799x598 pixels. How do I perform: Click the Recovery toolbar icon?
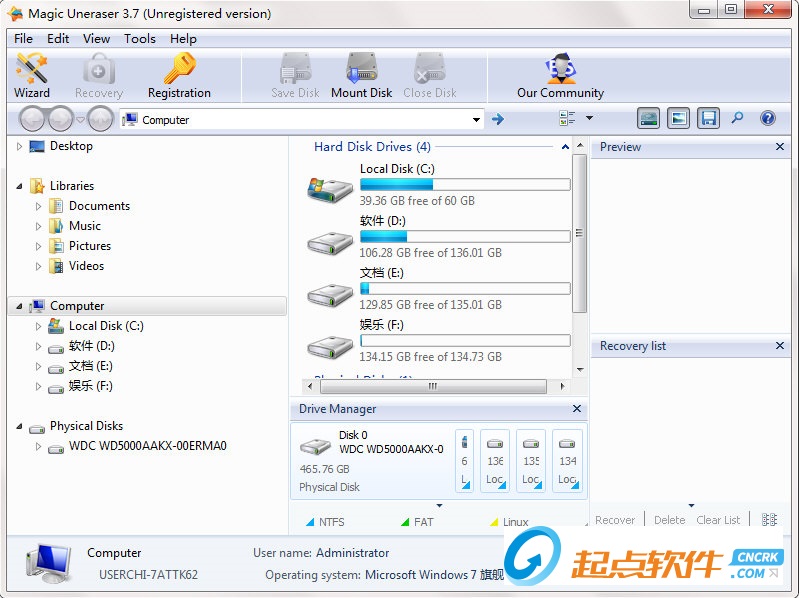click(x=99, y=75)
